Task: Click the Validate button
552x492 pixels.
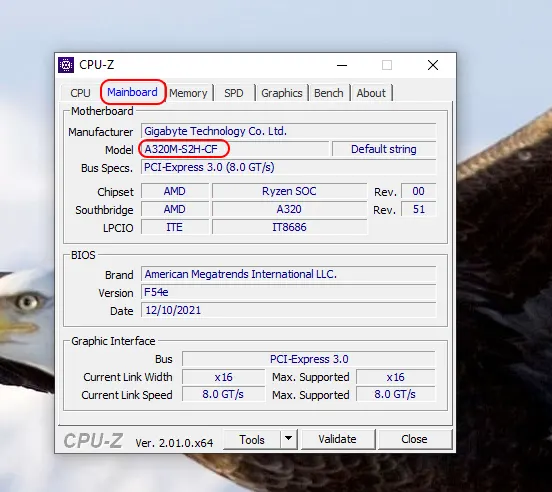Action: click(x=338, y=439)
